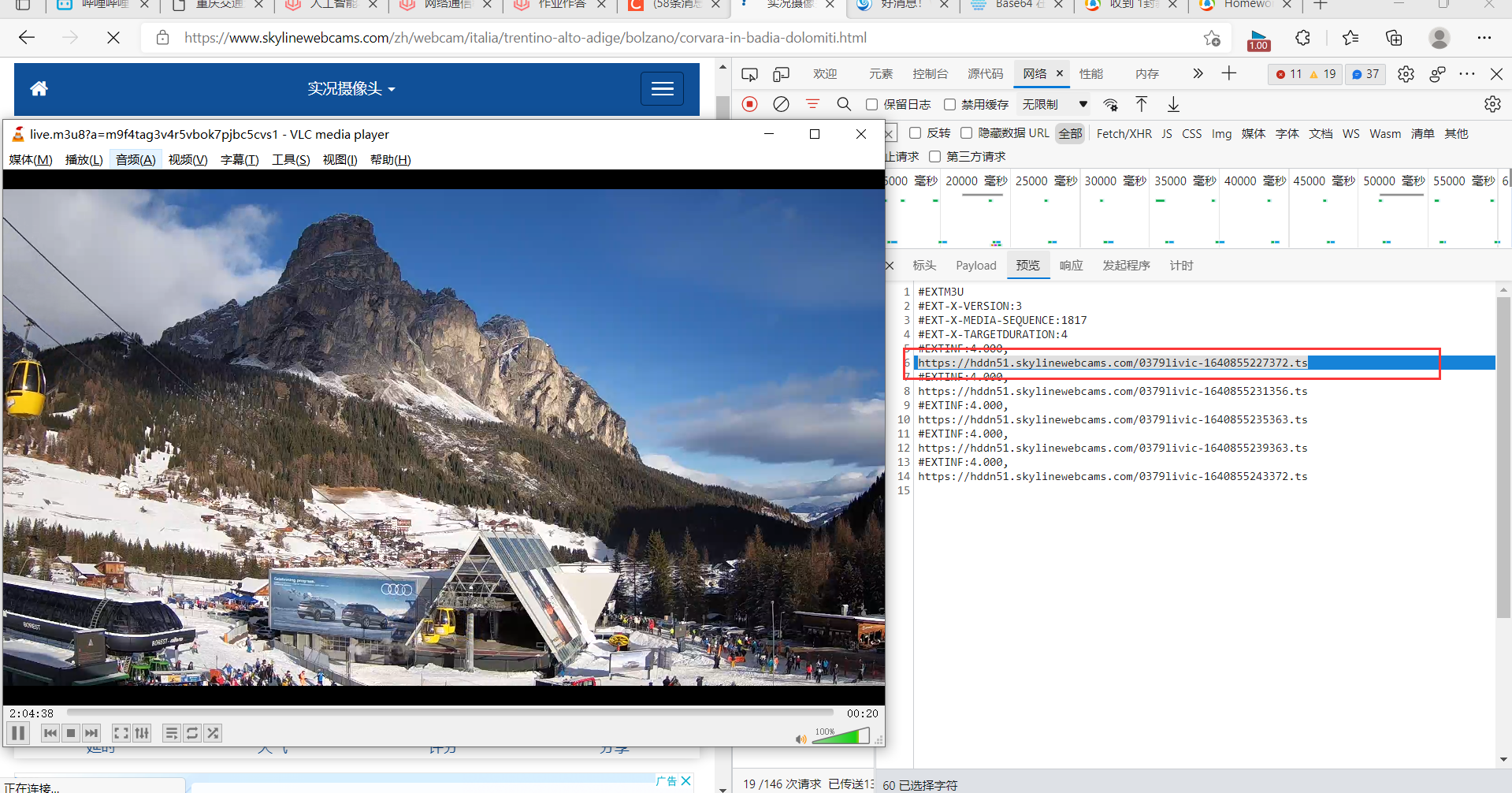Add page to favorites star icon

(x=1211, y=38)
